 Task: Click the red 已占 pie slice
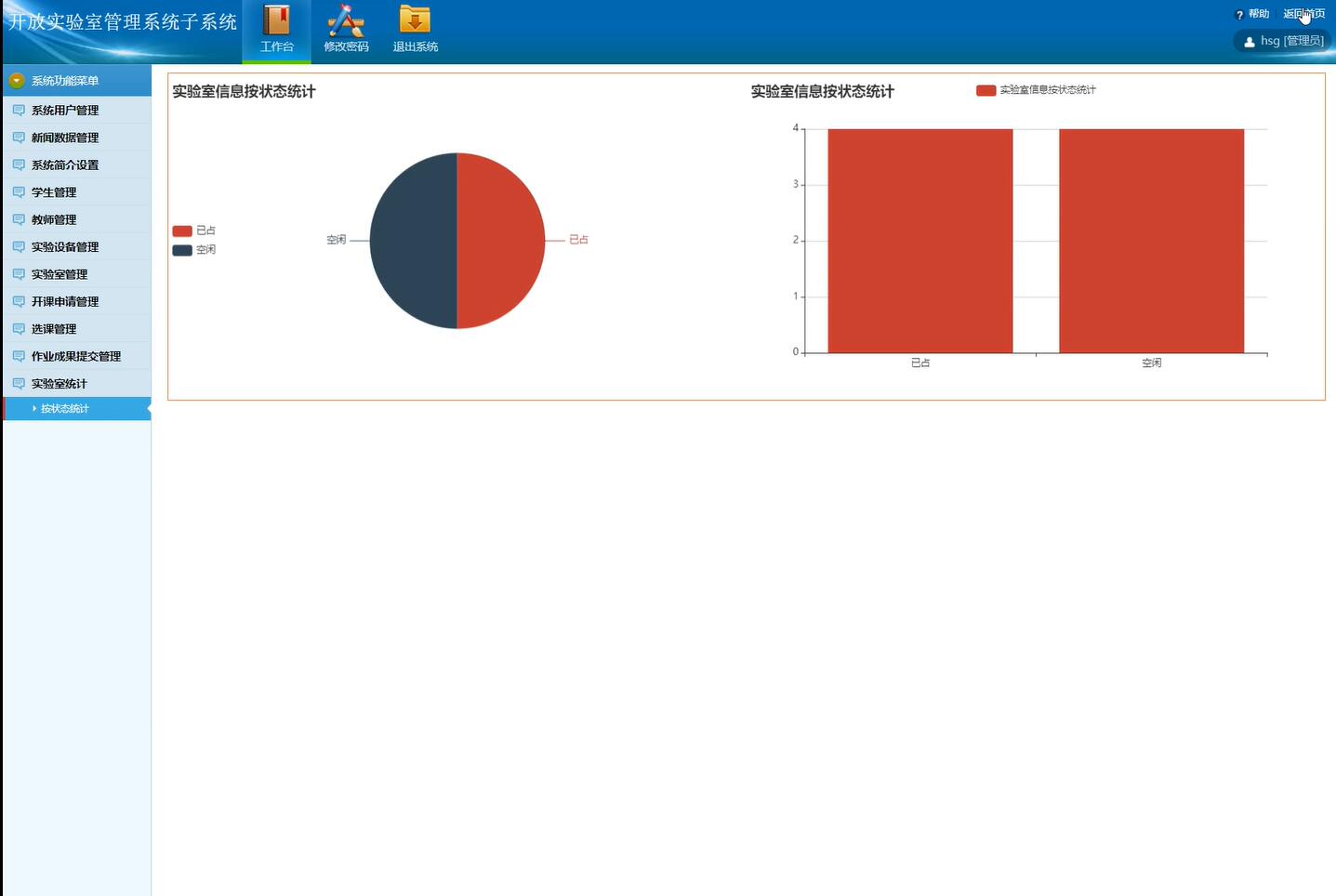click(x=502, y=241)
